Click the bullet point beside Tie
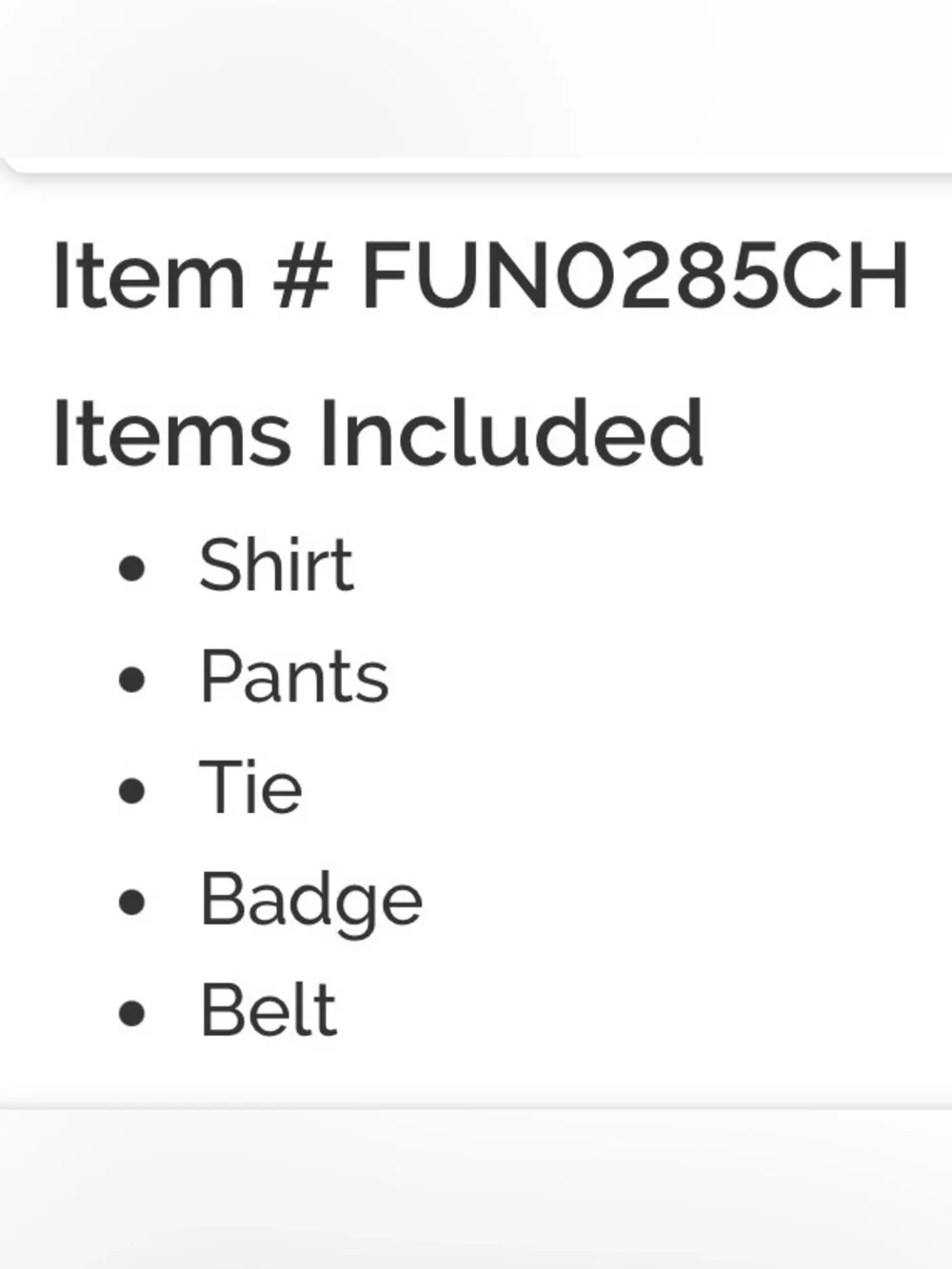 (132, 791)
